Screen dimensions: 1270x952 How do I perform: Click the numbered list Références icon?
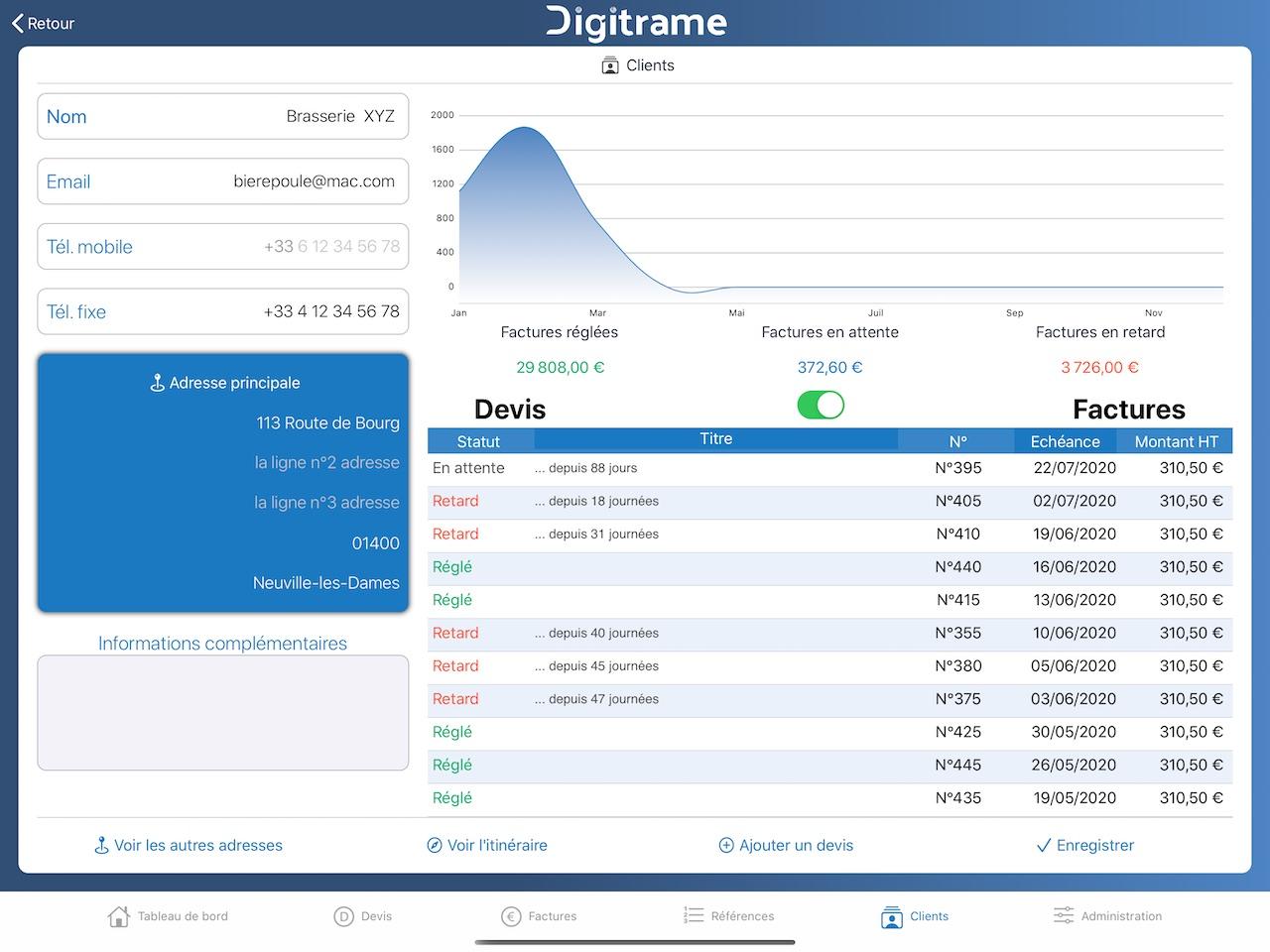(x=694, y=915)
